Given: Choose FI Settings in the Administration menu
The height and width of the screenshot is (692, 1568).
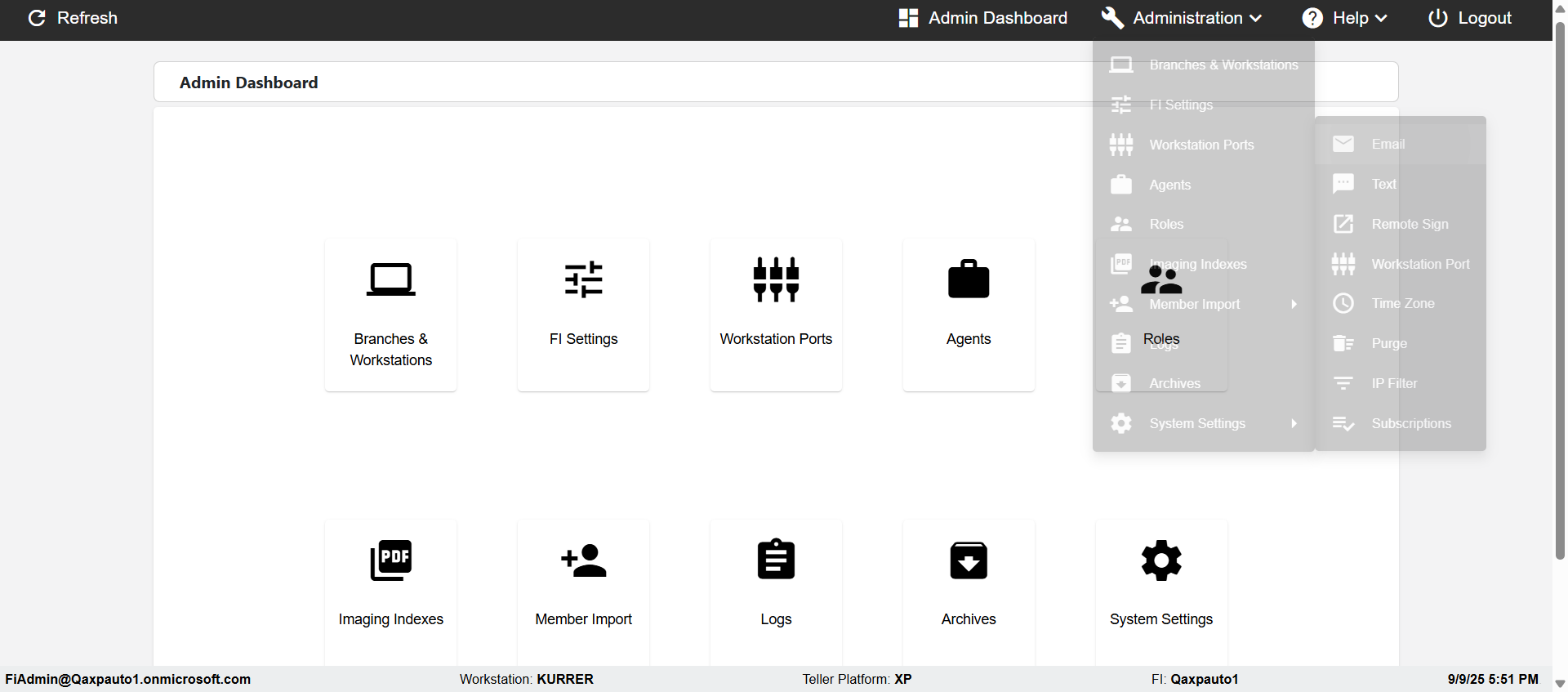Looking at the screenshot, I should (1204, 105).
